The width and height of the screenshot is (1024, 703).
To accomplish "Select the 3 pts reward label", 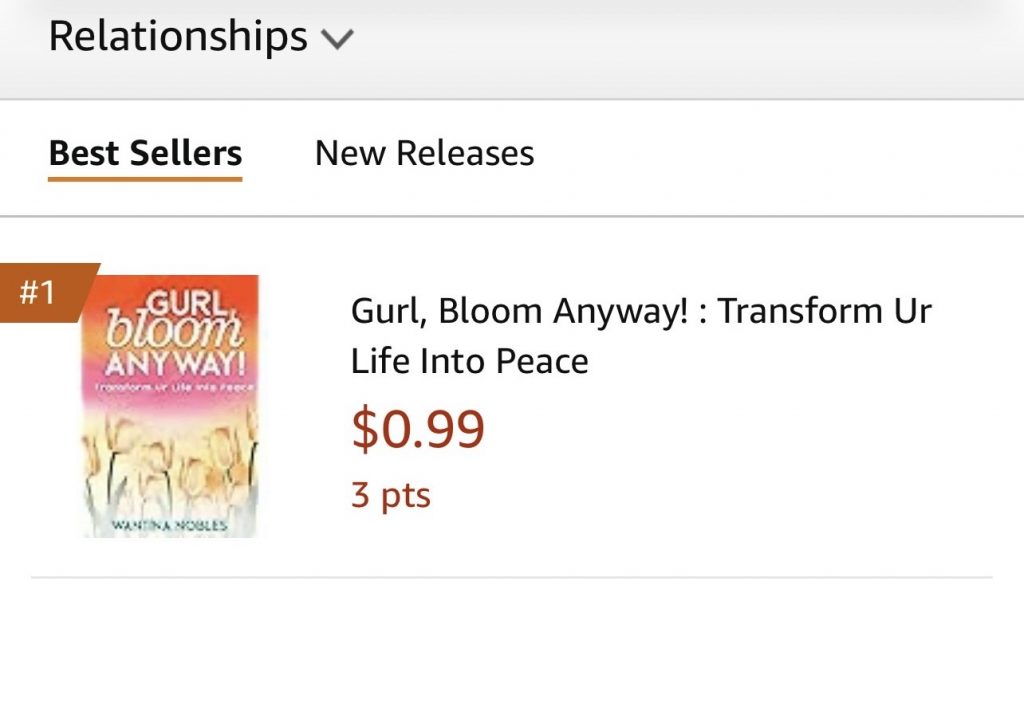I will 390,495.
